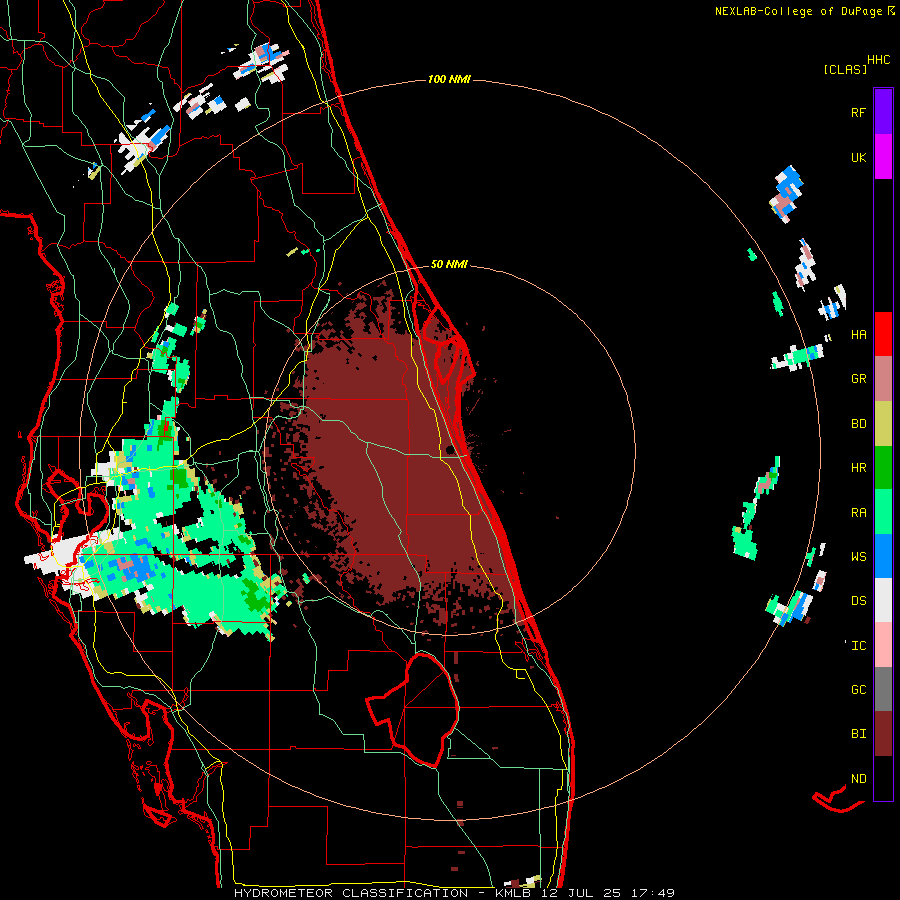This screenshot has width=900, height=900.
Task: Click the ND legend label
Action: (x=858, y=779)
